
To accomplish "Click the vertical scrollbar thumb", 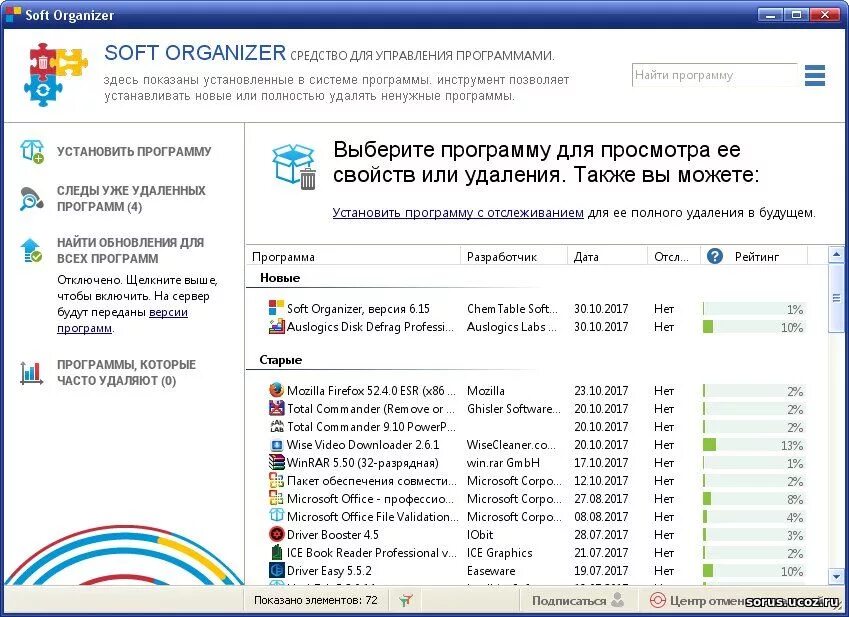I will [835, 298].
